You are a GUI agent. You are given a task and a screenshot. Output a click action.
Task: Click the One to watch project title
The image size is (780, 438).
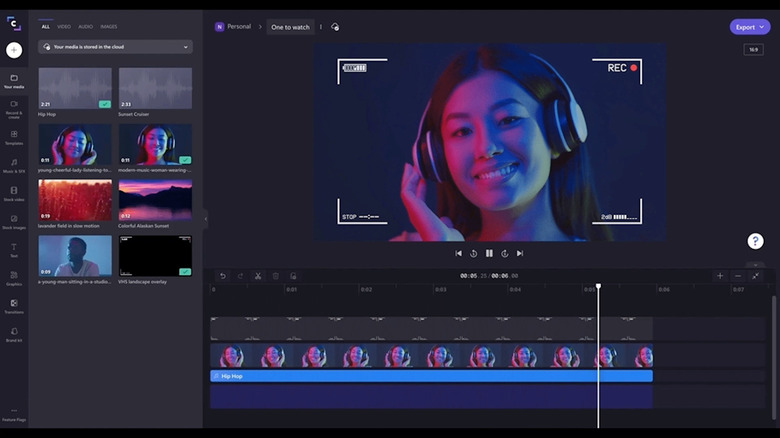[290, 27]
